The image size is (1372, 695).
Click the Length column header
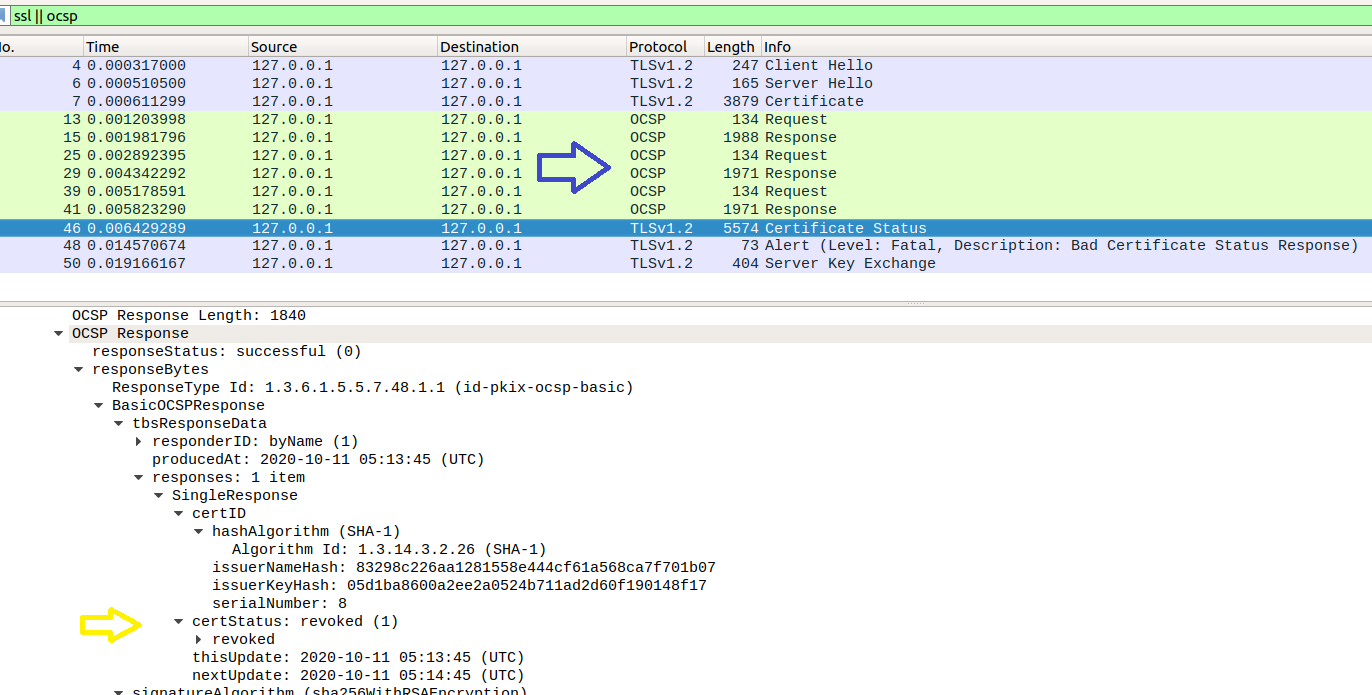[x=730, y=46]
